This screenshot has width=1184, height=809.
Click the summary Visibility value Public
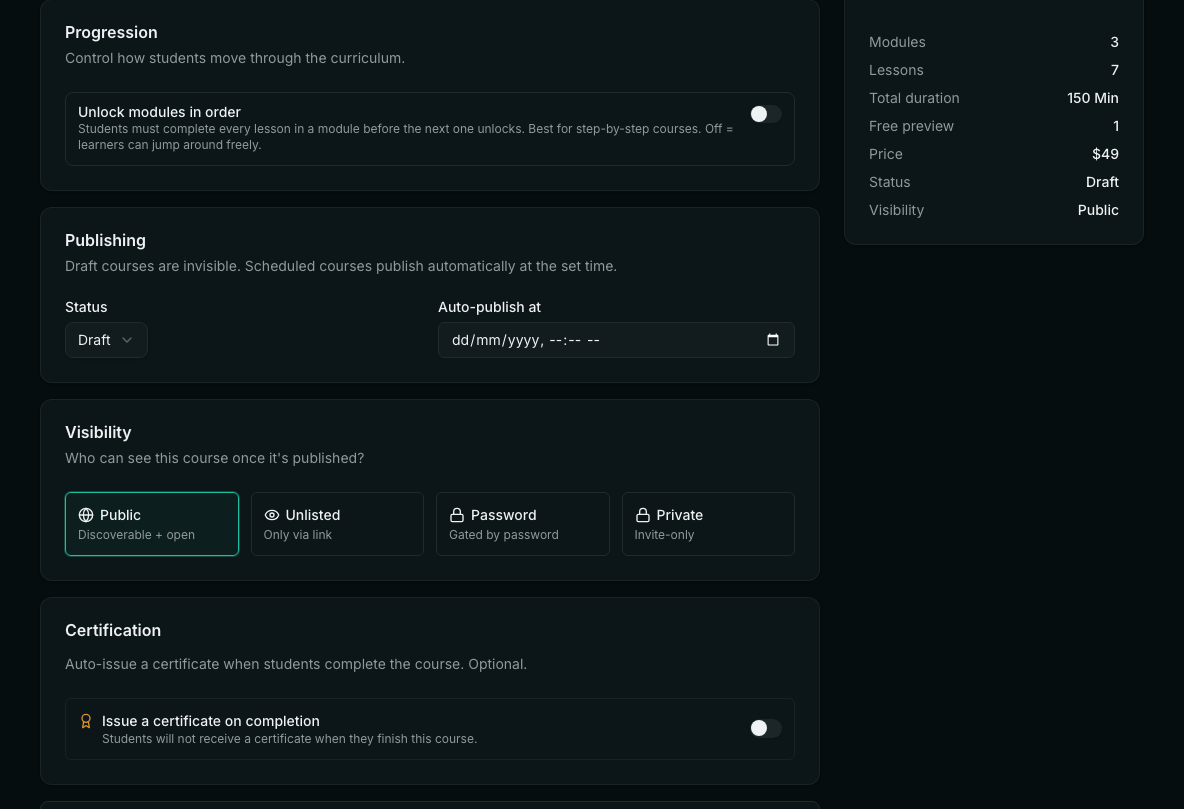coord(1098,210)
